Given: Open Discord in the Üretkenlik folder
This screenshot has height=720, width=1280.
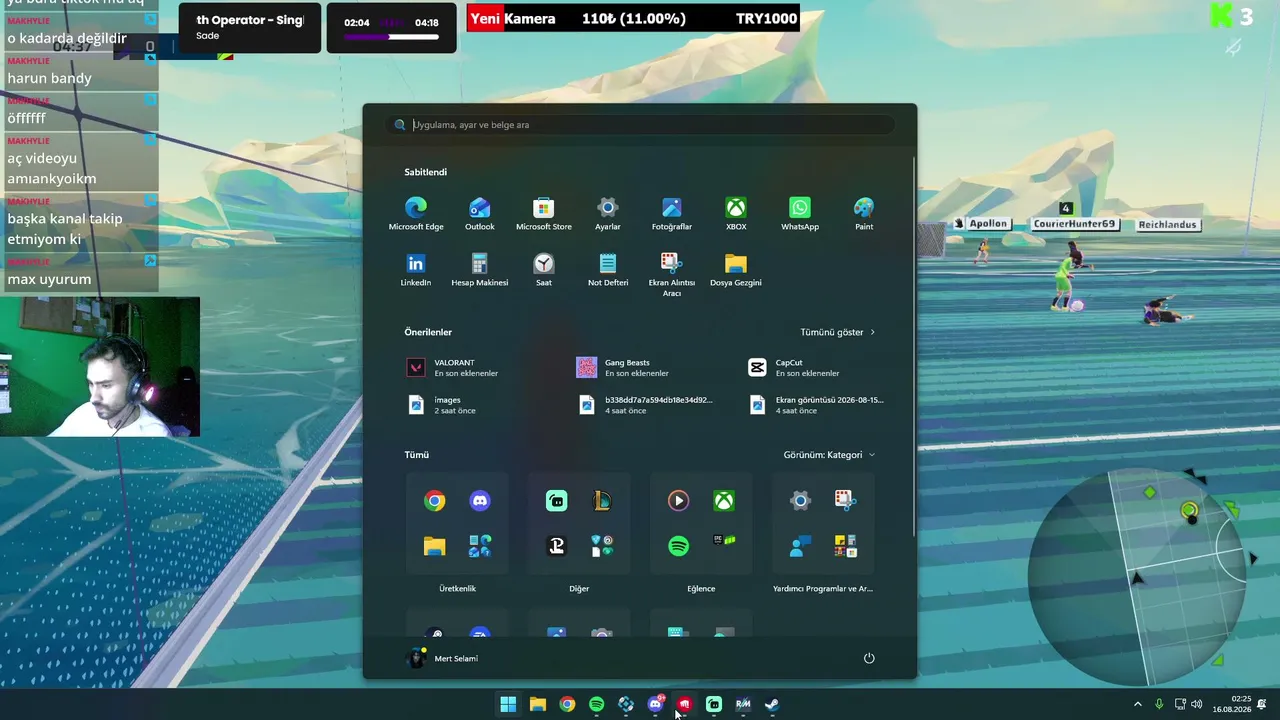Looking at the screenshot, I should [x=480, y=501].
